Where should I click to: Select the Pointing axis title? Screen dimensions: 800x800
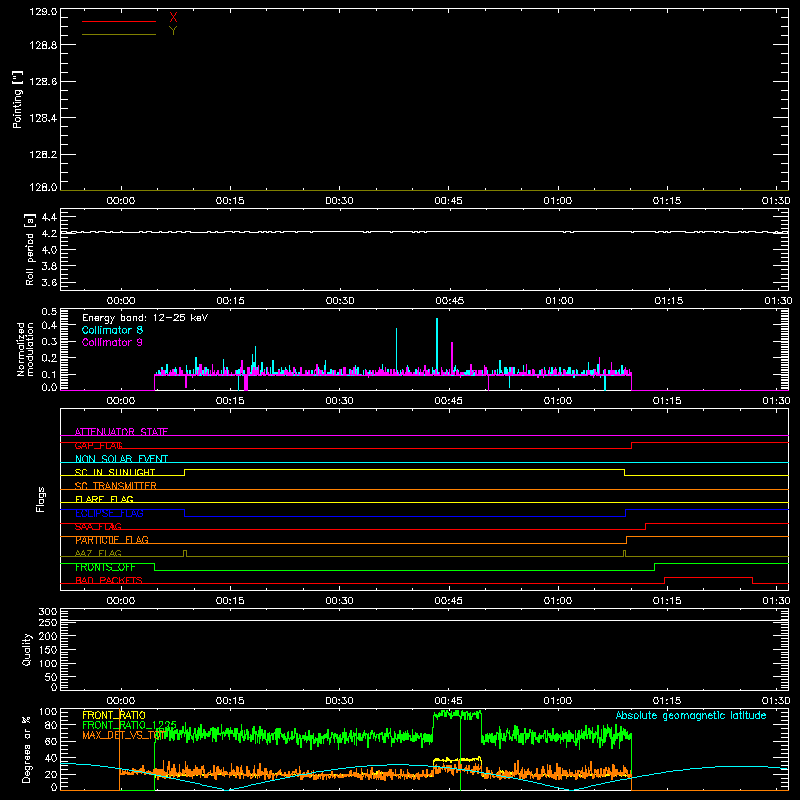click(17, 100)
